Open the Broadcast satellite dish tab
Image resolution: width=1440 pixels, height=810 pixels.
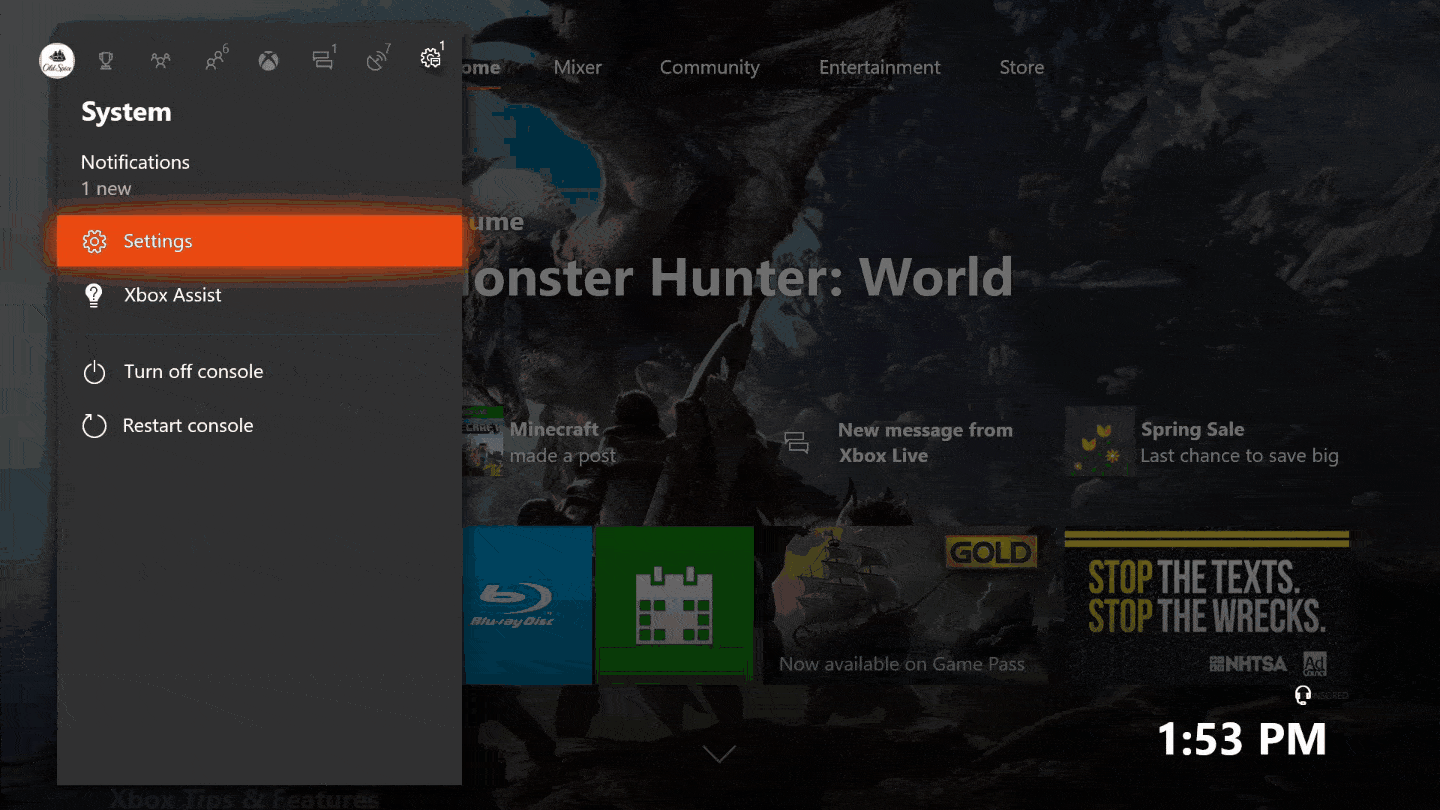[377, 61]
